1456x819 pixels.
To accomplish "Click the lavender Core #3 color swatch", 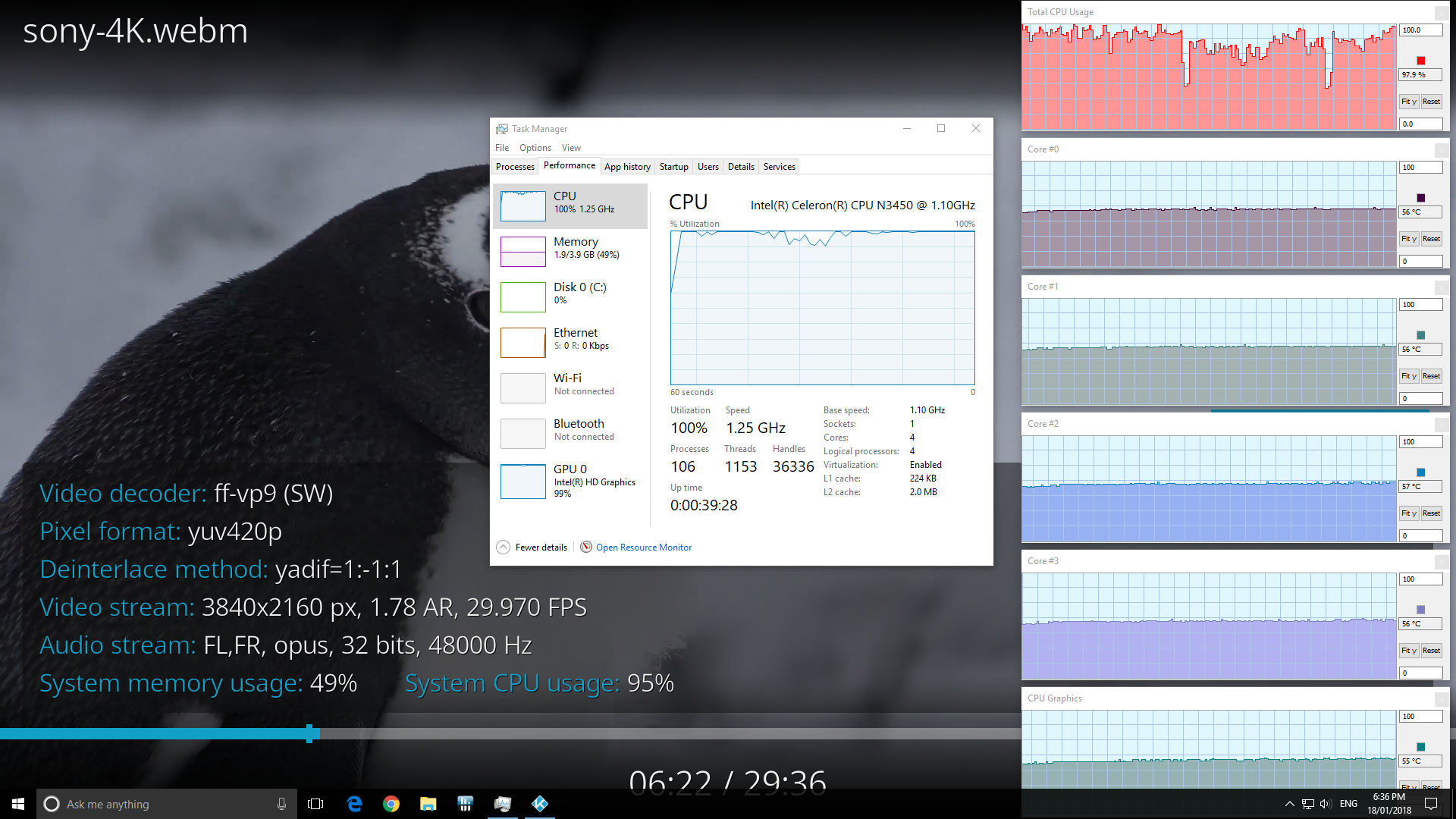I will point(1421,610).
